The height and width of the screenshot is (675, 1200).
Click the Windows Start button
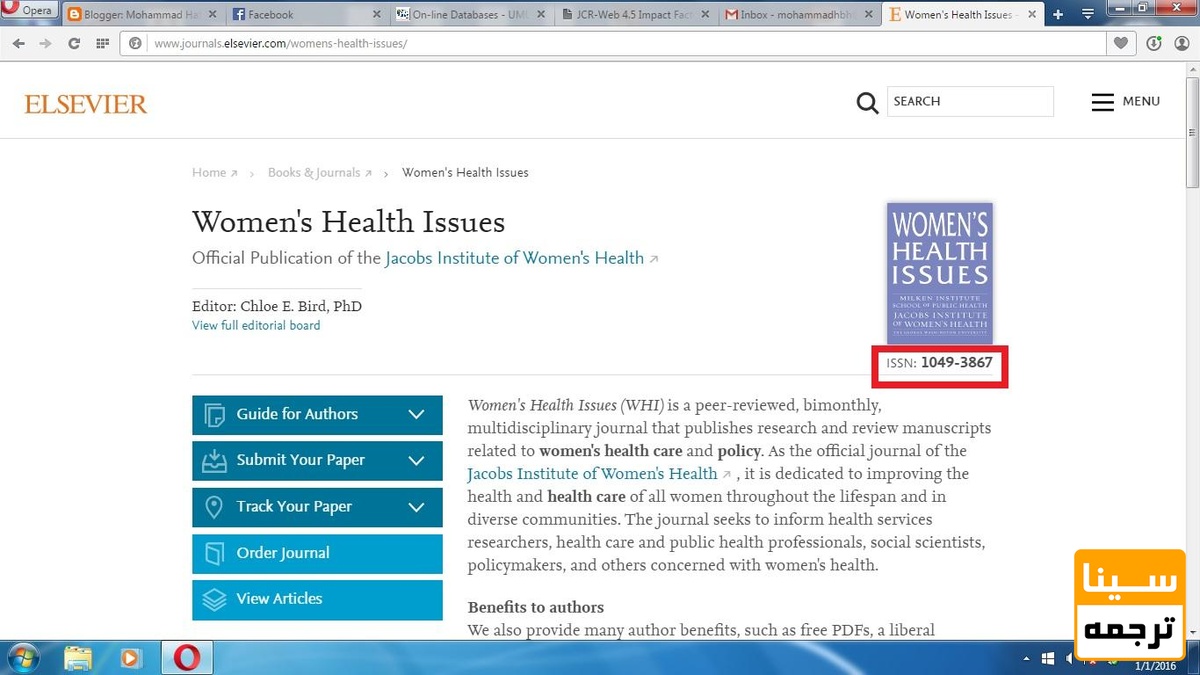[24, 658]
